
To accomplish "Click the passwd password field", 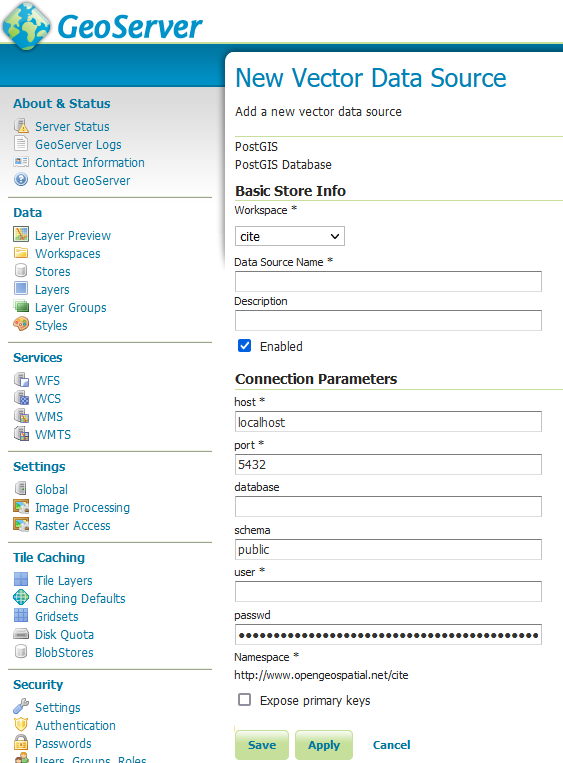I will (x=388, y=635).
